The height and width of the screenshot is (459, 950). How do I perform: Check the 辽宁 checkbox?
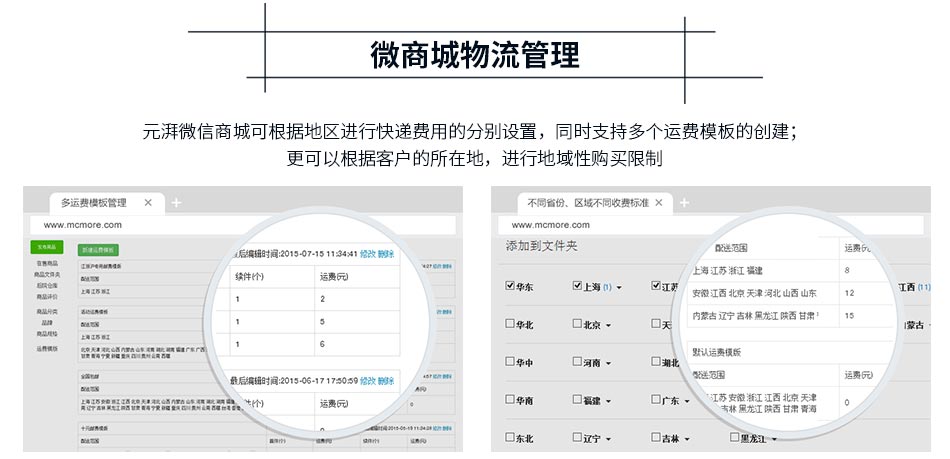coord(577,437)
